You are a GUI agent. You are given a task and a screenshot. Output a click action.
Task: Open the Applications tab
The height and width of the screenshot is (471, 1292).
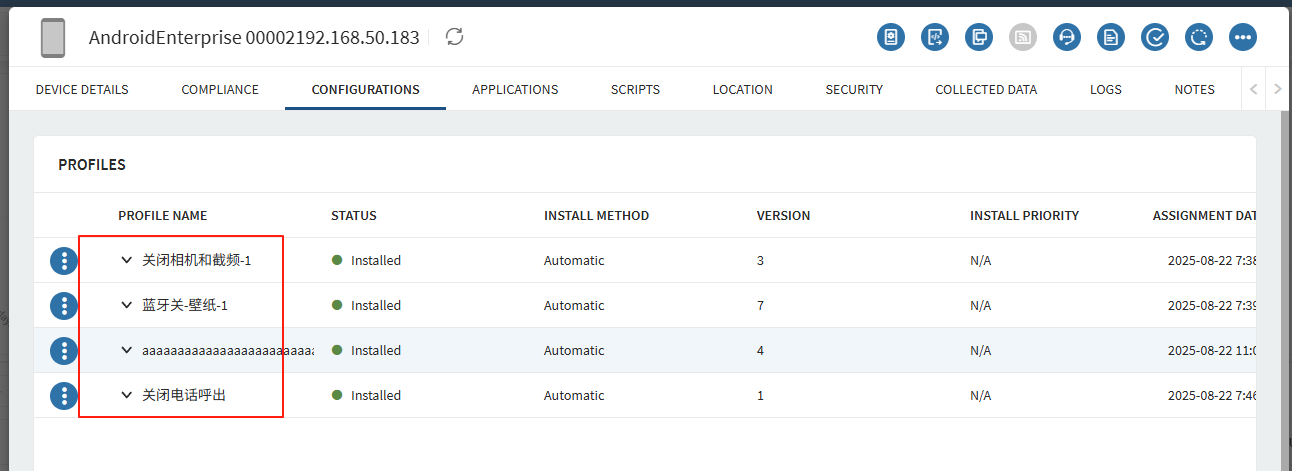tap(515, 89)
